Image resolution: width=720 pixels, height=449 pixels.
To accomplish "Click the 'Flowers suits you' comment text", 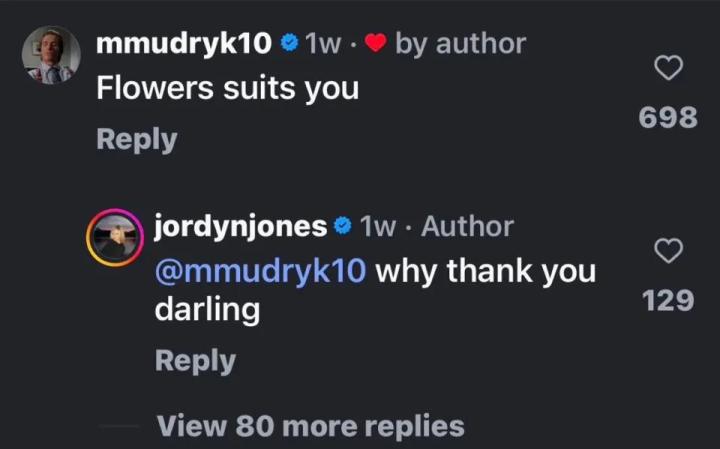I will click(228, 88).
